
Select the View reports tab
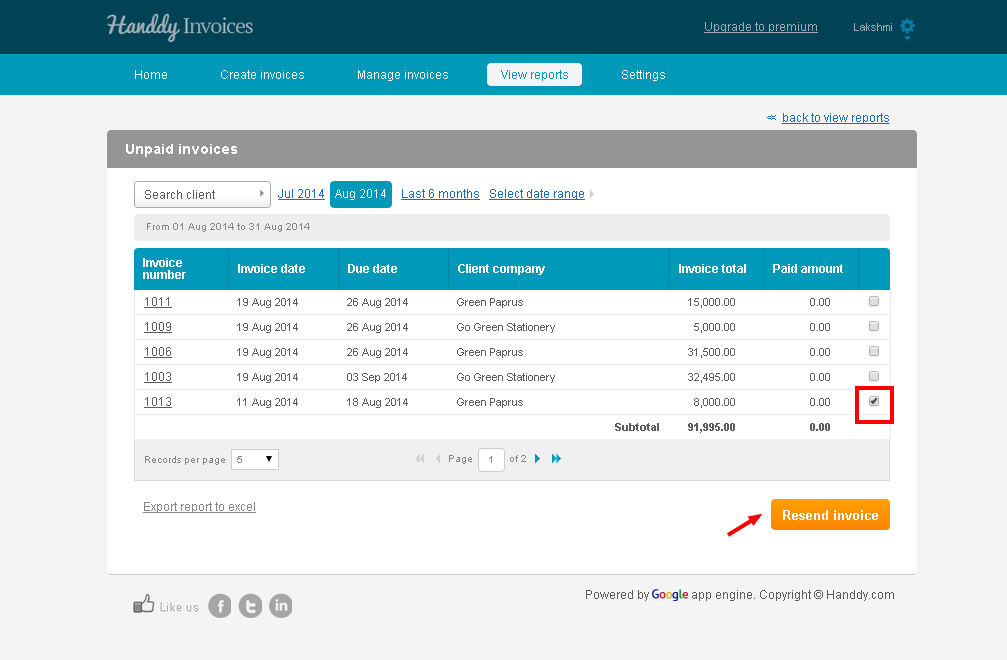(x=534, y=74)
